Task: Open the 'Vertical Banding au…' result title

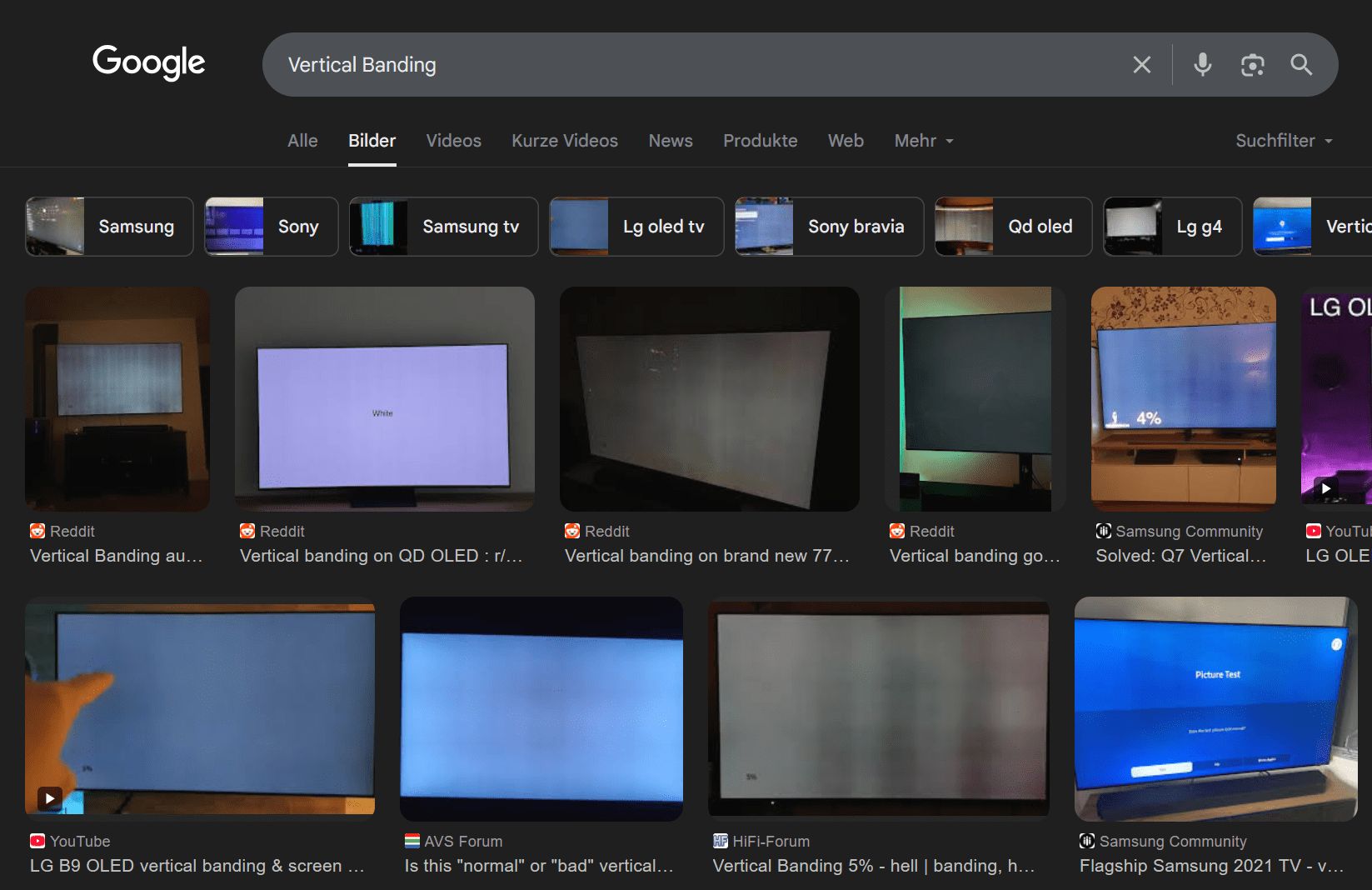Action: click(117, 556)
